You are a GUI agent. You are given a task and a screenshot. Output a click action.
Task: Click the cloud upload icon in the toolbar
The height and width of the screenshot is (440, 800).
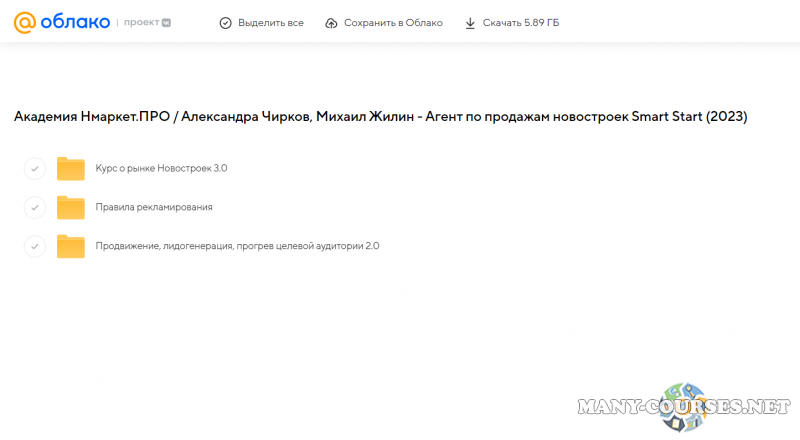coord(332,22)
